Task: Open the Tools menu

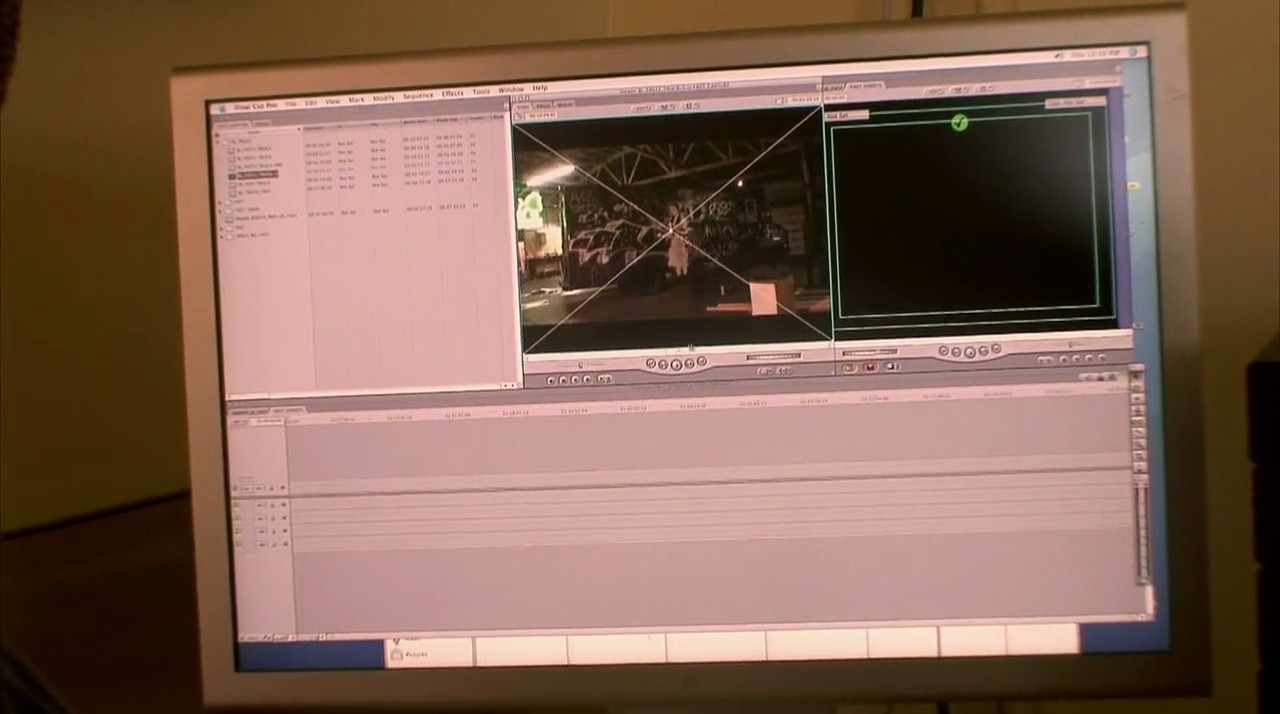Action: click(481, 93)
